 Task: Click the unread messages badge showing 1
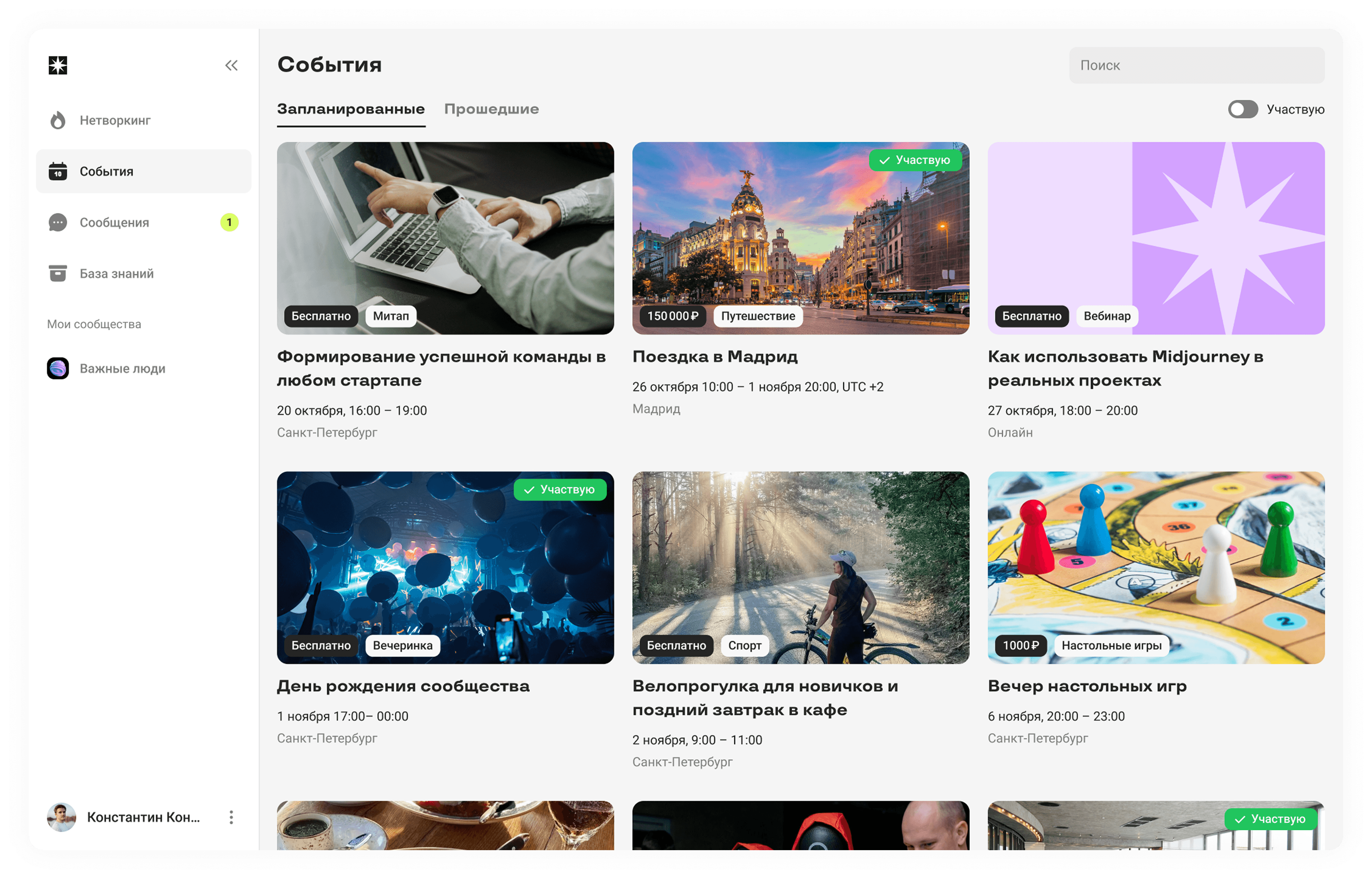229,222
